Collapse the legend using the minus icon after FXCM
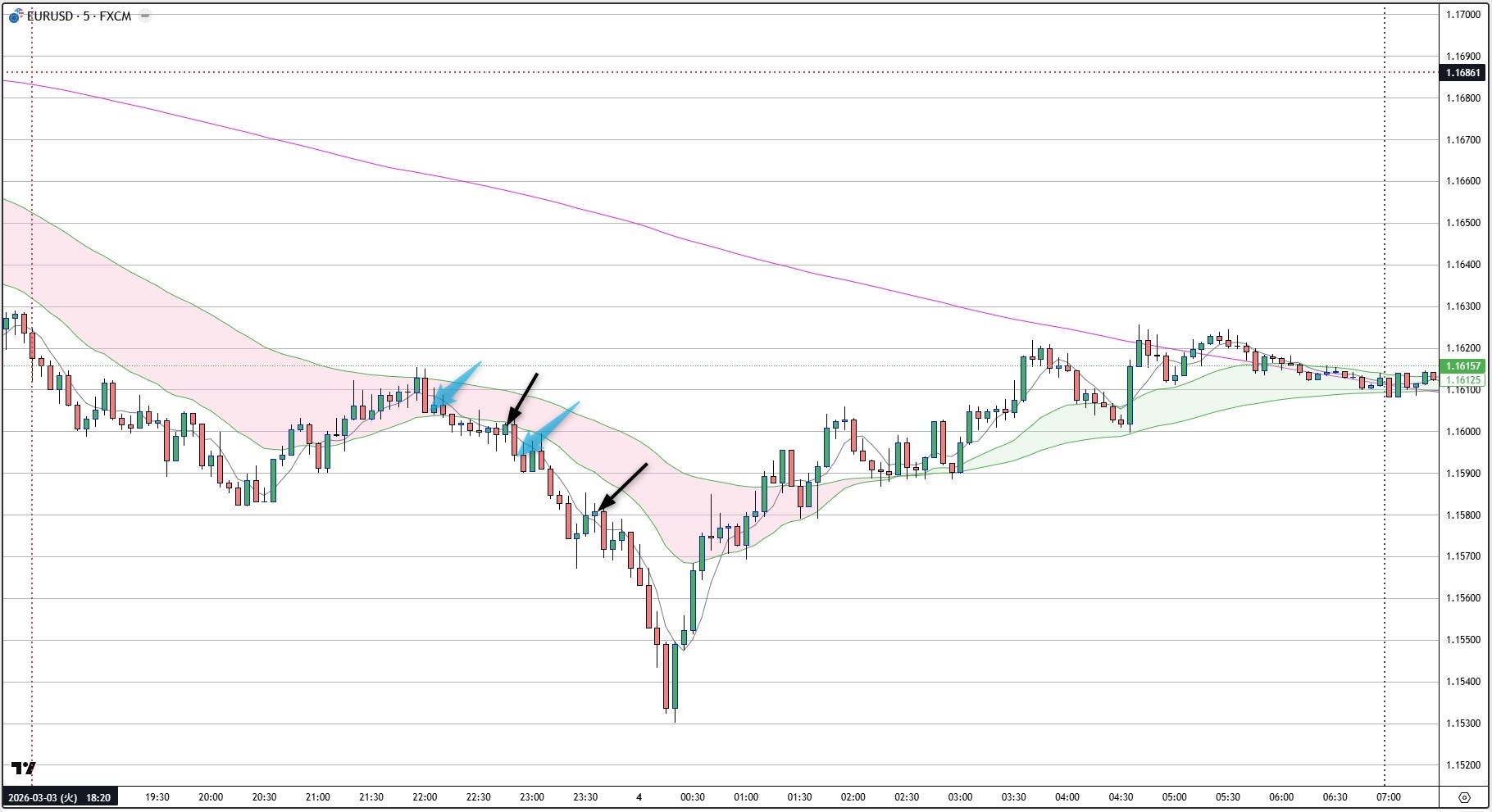The height and width of the screenshot is (812, 1492). [x=144, y=13]
